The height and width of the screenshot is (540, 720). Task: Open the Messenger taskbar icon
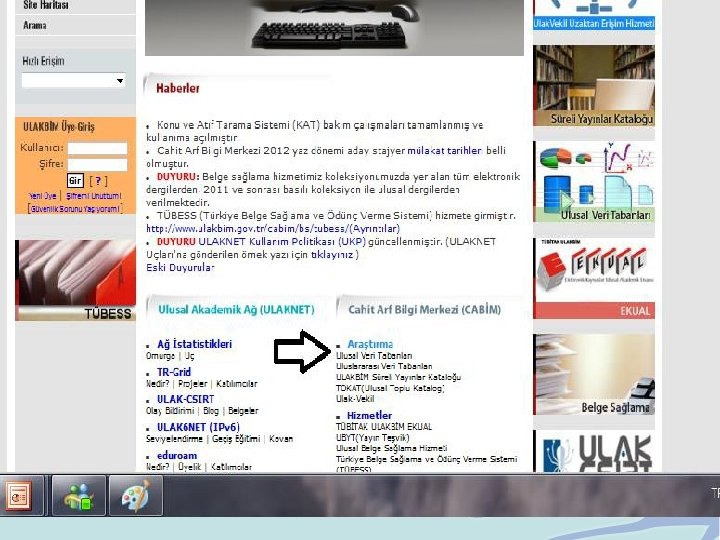click(79, 496)
